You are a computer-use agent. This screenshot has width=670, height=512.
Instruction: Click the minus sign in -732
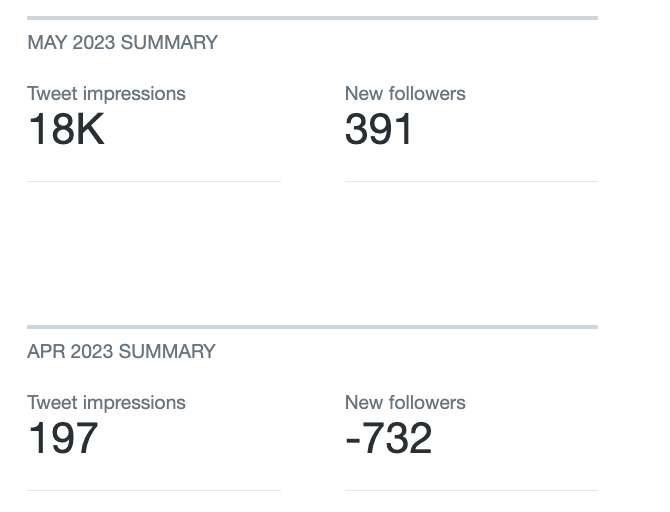pyautogui.click(x=352, y=441)
